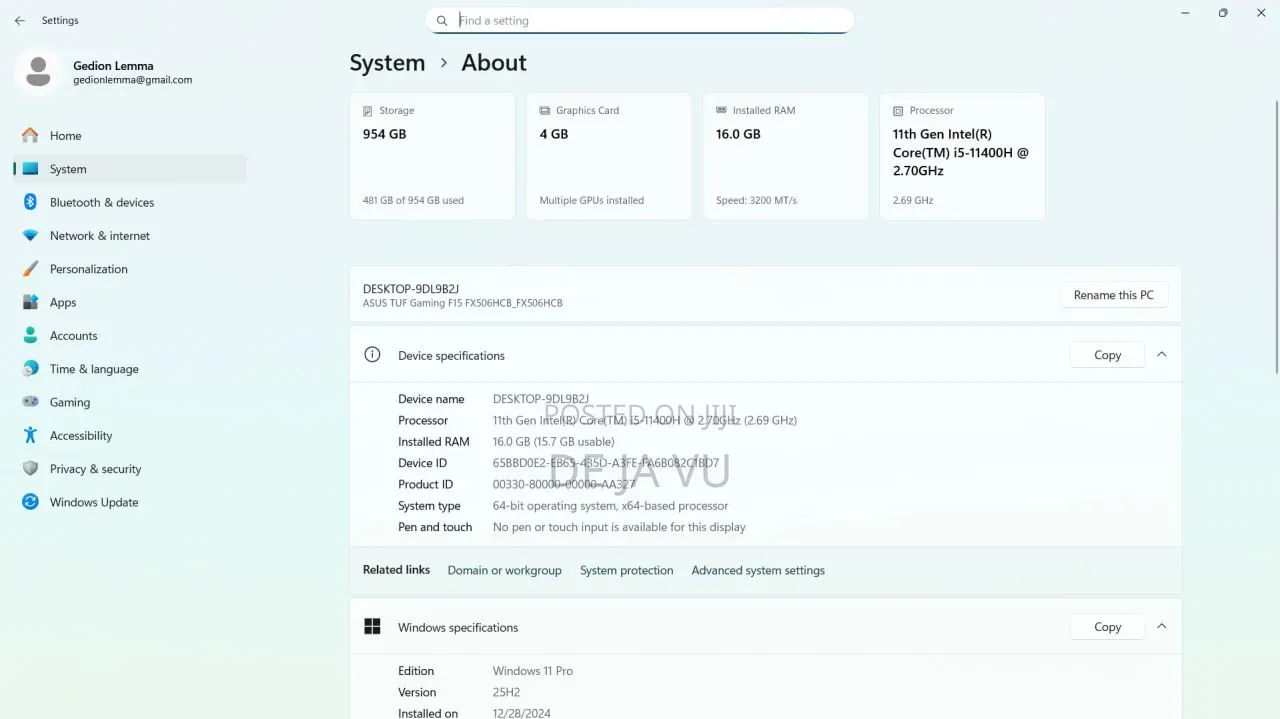Click the System monitor icon
The image size is (1280, 719).
(30, 169)
